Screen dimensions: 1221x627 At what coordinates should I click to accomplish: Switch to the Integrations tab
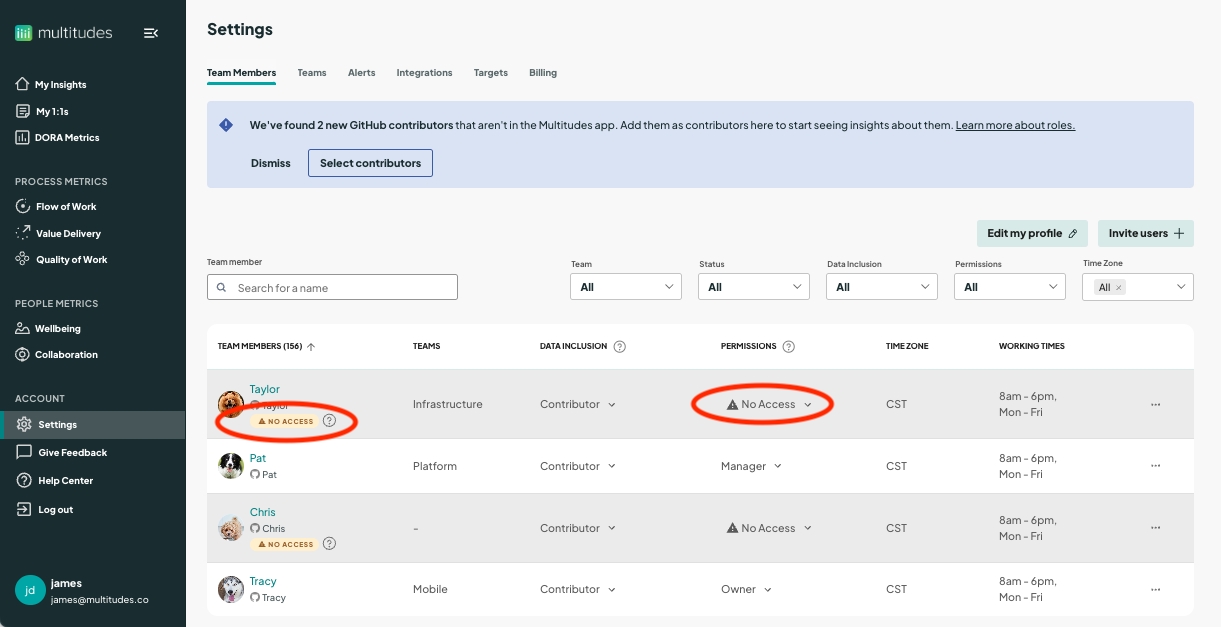[x=424, y=73]
